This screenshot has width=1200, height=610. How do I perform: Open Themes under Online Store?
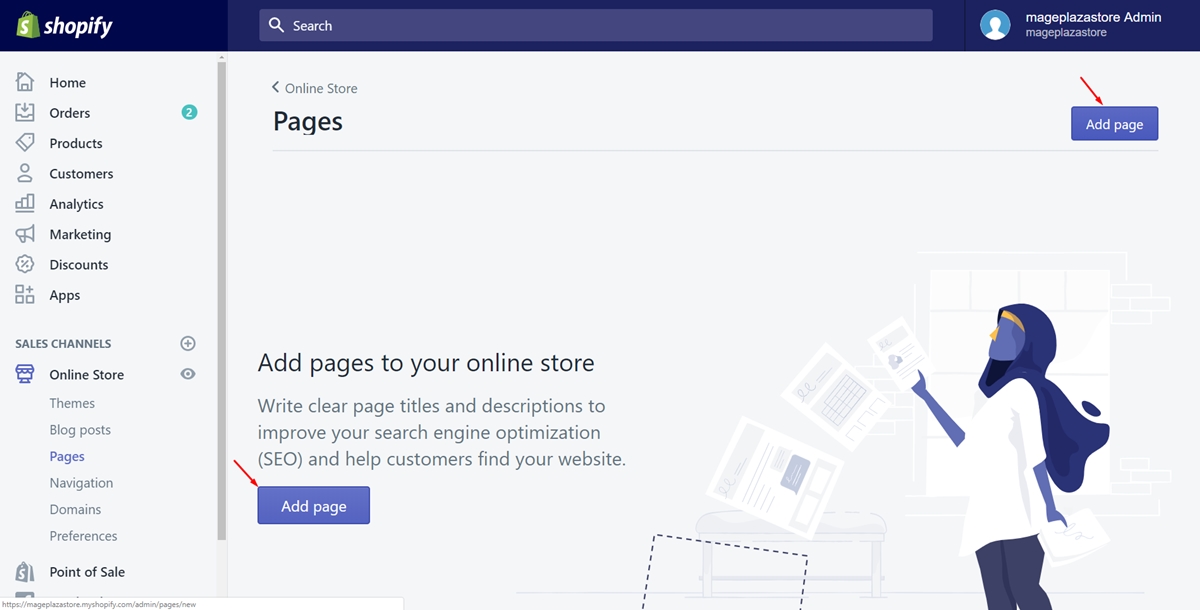tap(72, 403)
